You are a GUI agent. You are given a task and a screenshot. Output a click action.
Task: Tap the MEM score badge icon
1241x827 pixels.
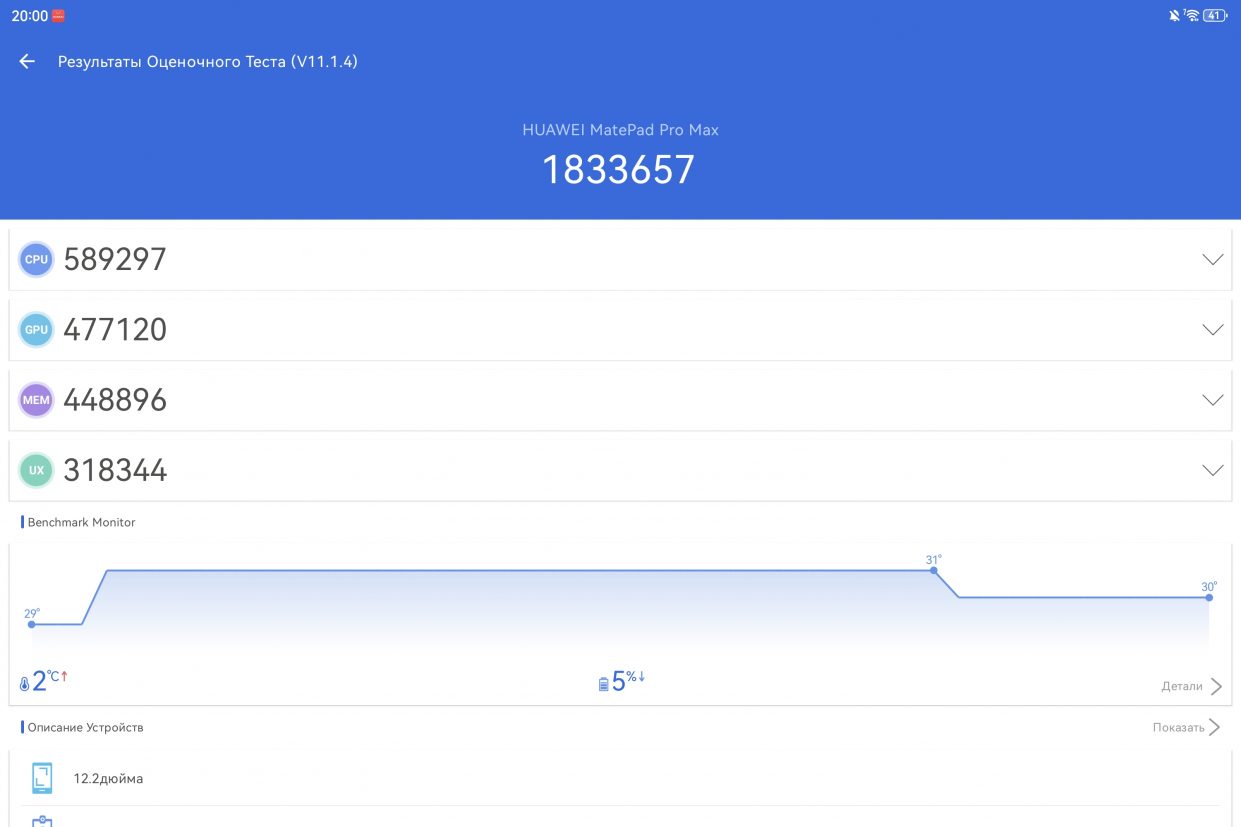[x=36, y=400]
